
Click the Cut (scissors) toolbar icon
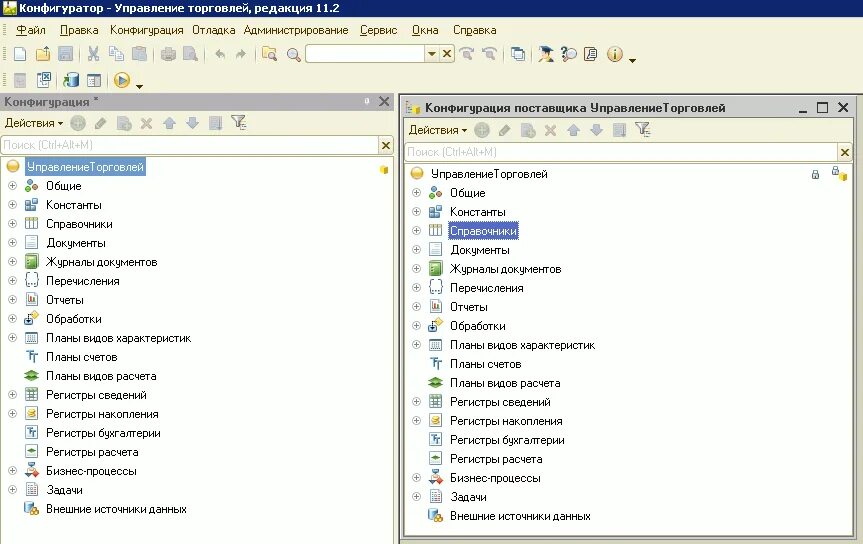(x=94, y=54)
